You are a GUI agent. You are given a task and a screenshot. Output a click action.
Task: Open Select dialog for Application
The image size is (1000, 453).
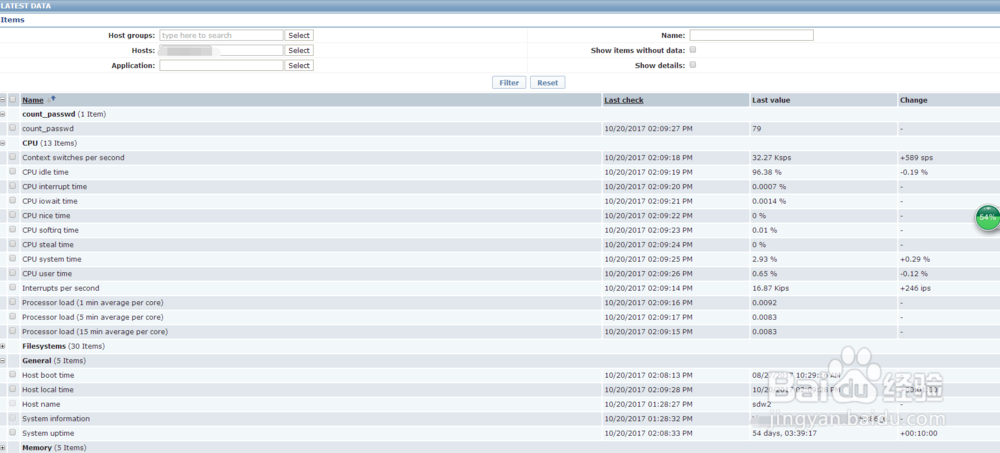(x=299, y=66)
